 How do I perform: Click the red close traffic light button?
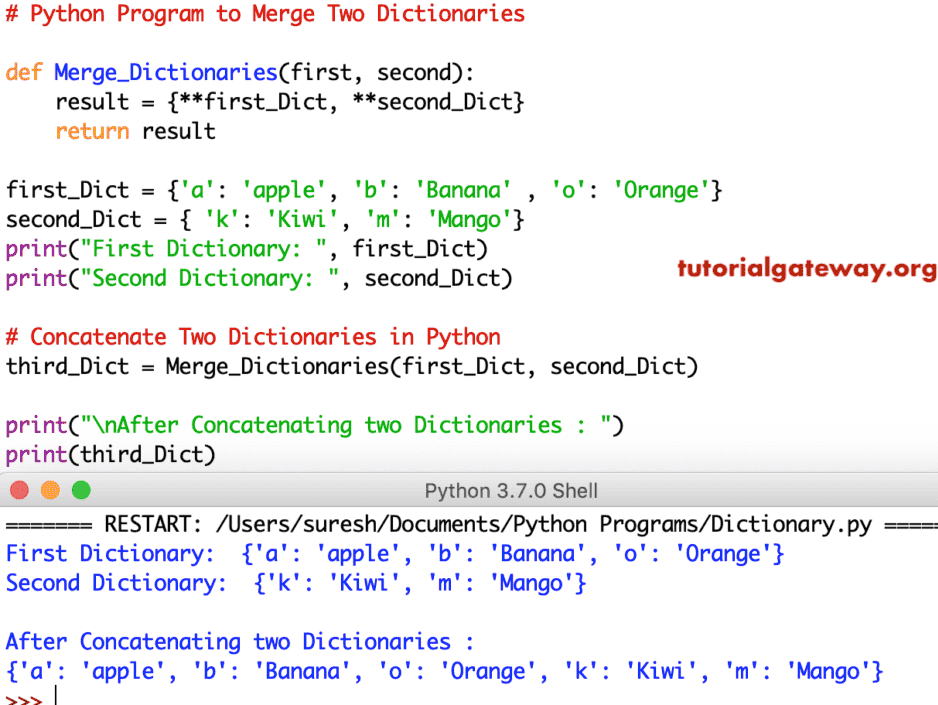pos(18,490)
